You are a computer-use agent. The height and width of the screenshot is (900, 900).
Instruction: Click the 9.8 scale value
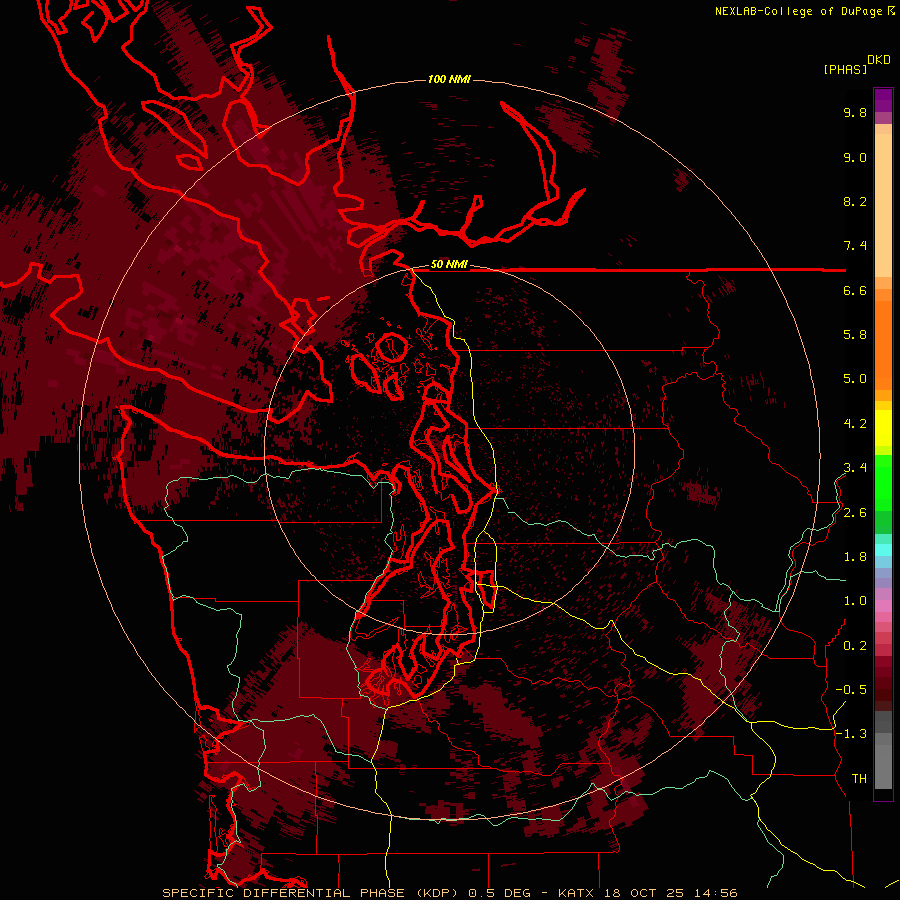point(855,112)
